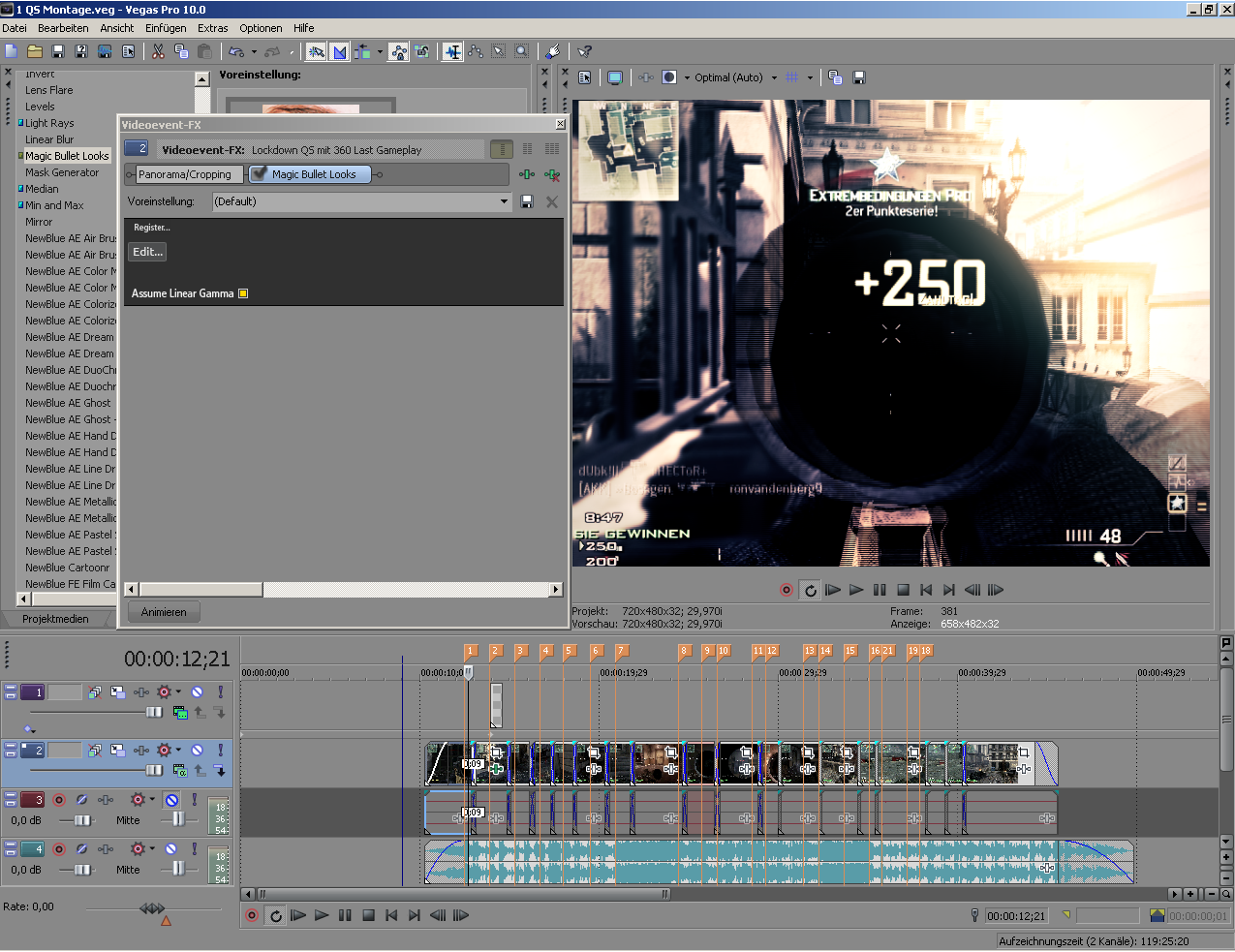Click the Copy icon in the main toolbar

click(x=181, y=51)
